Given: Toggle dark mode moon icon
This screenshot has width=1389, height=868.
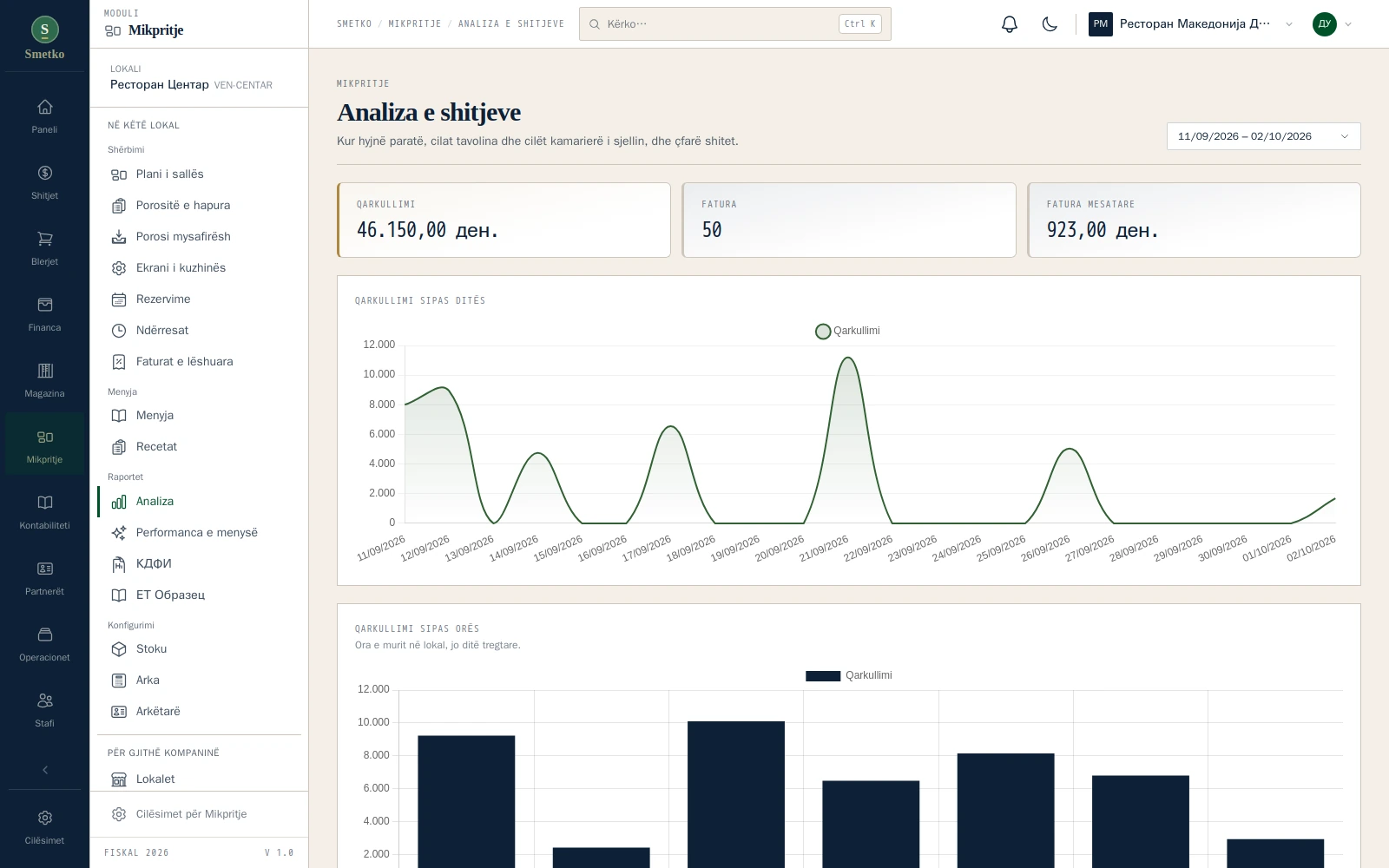Looking at the screenshot, I should 1050,24.
